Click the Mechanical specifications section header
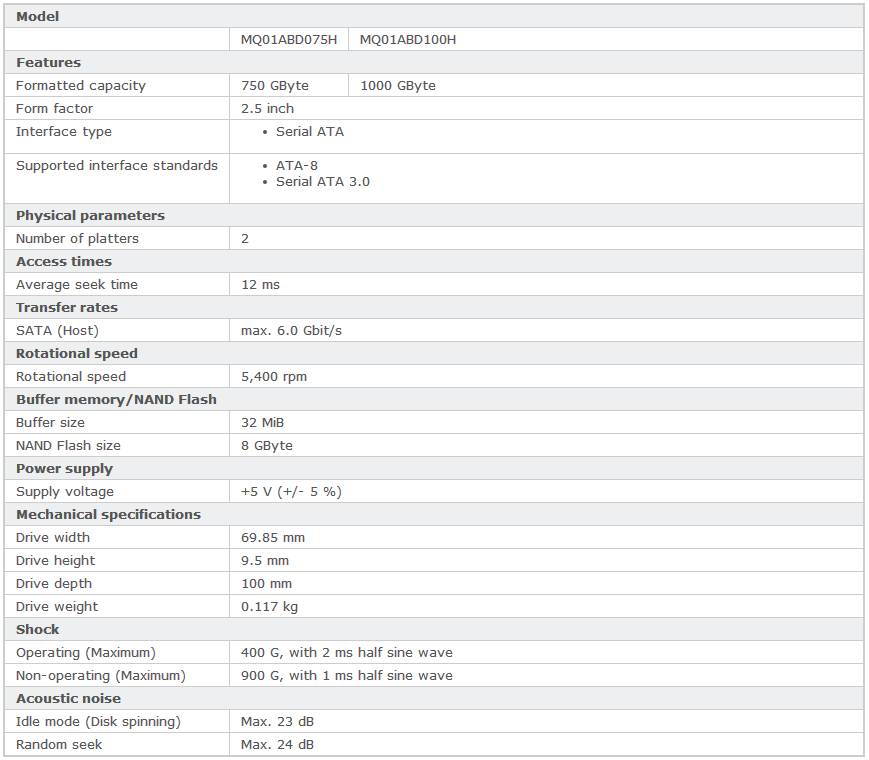 108,515
